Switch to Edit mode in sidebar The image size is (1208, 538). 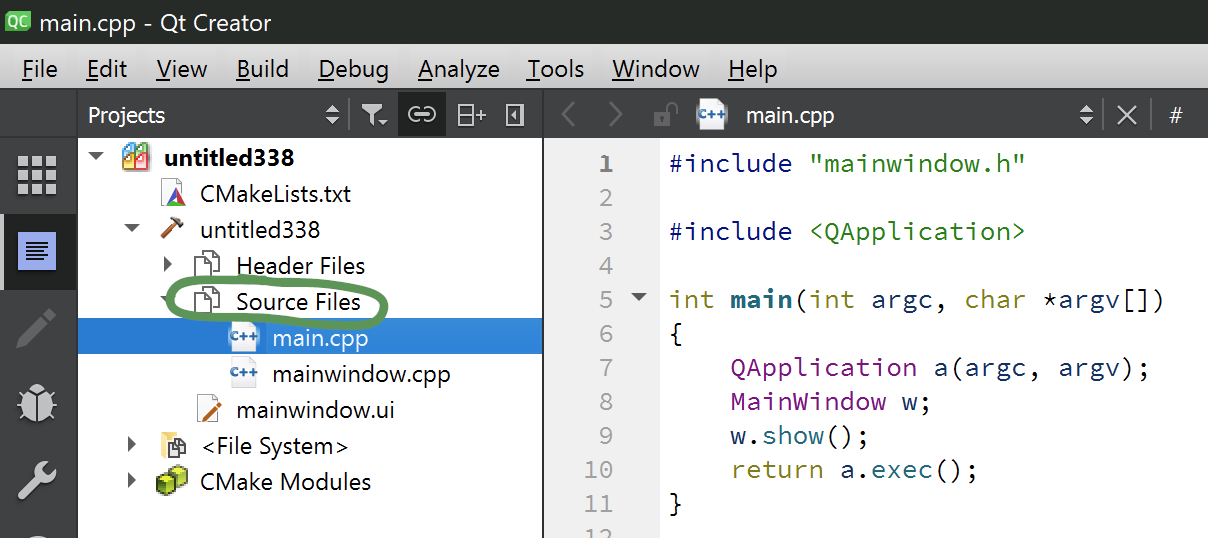[x=37, y=250]
